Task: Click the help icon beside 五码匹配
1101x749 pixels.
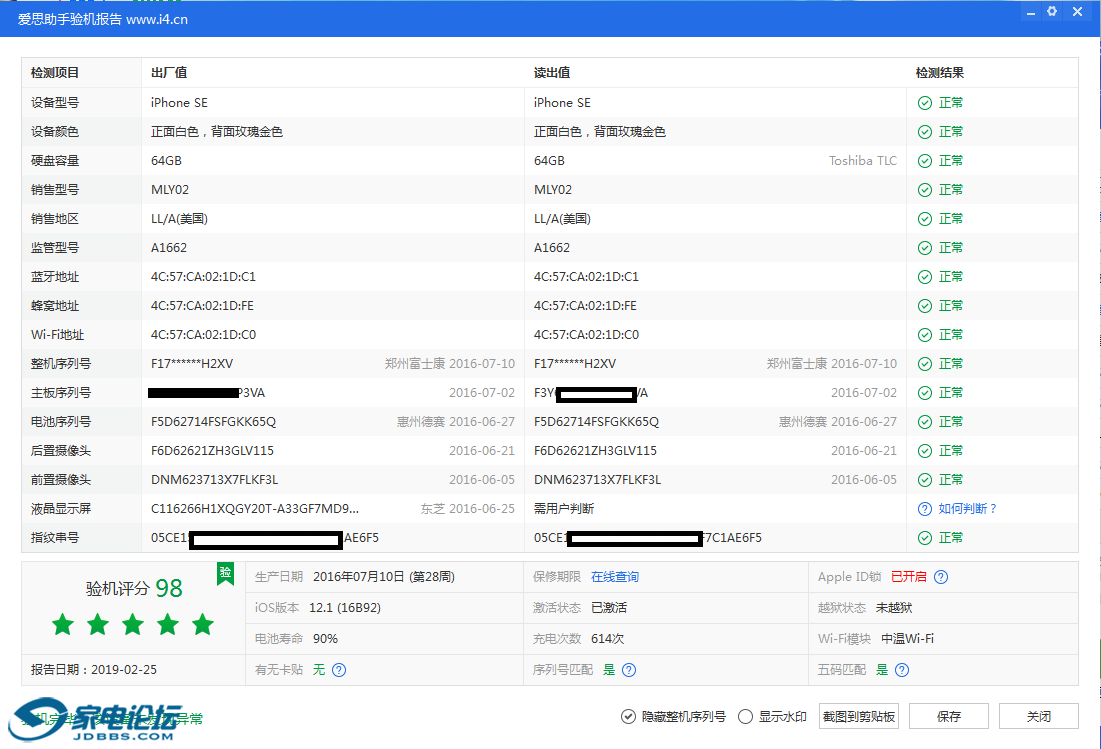Action: 902,670
